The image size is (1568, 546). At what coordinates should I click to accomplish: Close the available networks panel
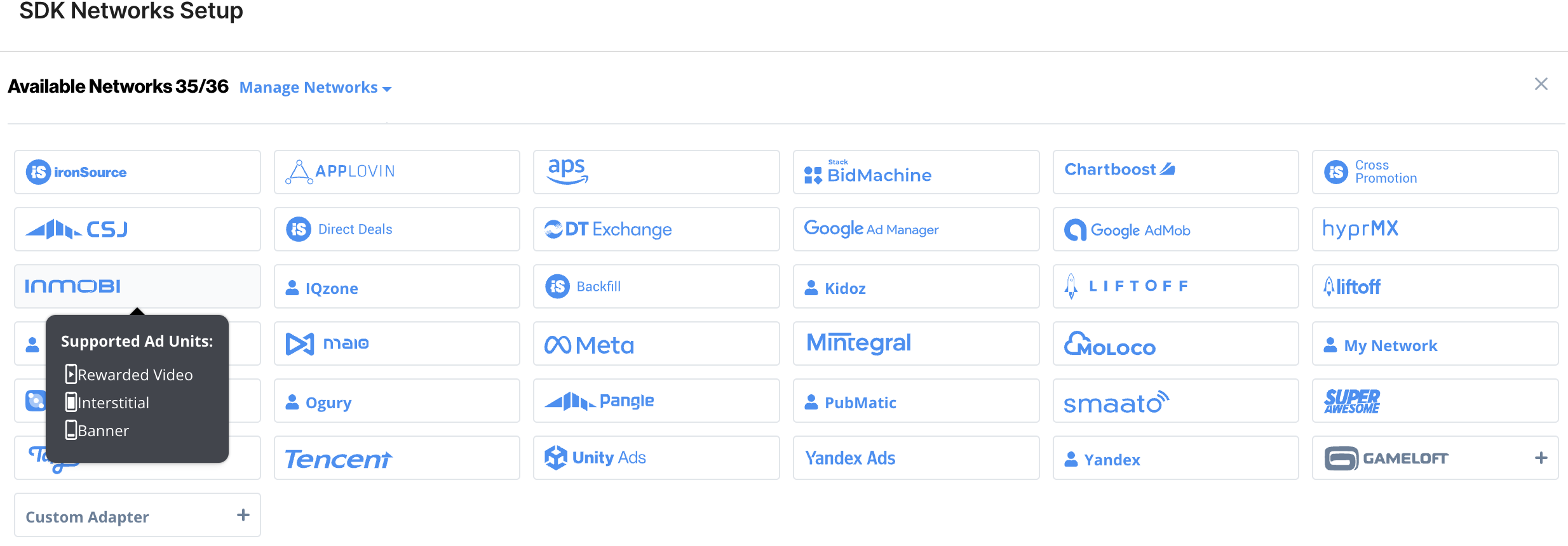[1541, 84]
